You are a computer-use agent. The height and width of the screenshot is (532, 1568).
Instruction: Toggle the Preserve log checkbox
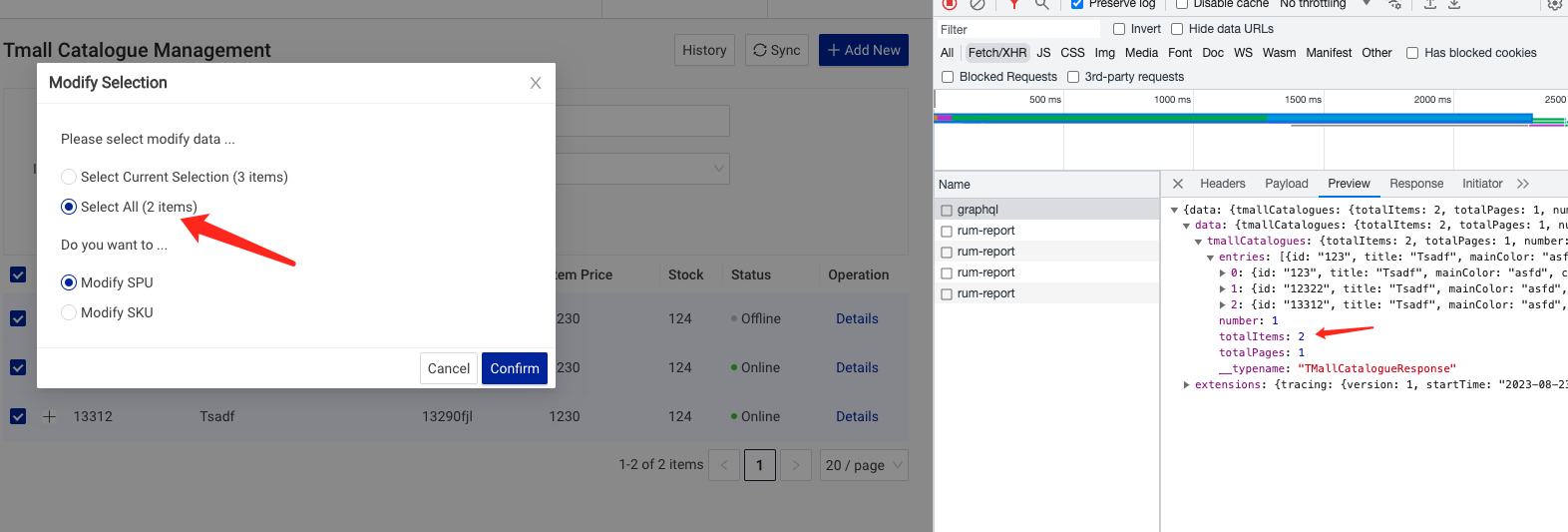1077,4
